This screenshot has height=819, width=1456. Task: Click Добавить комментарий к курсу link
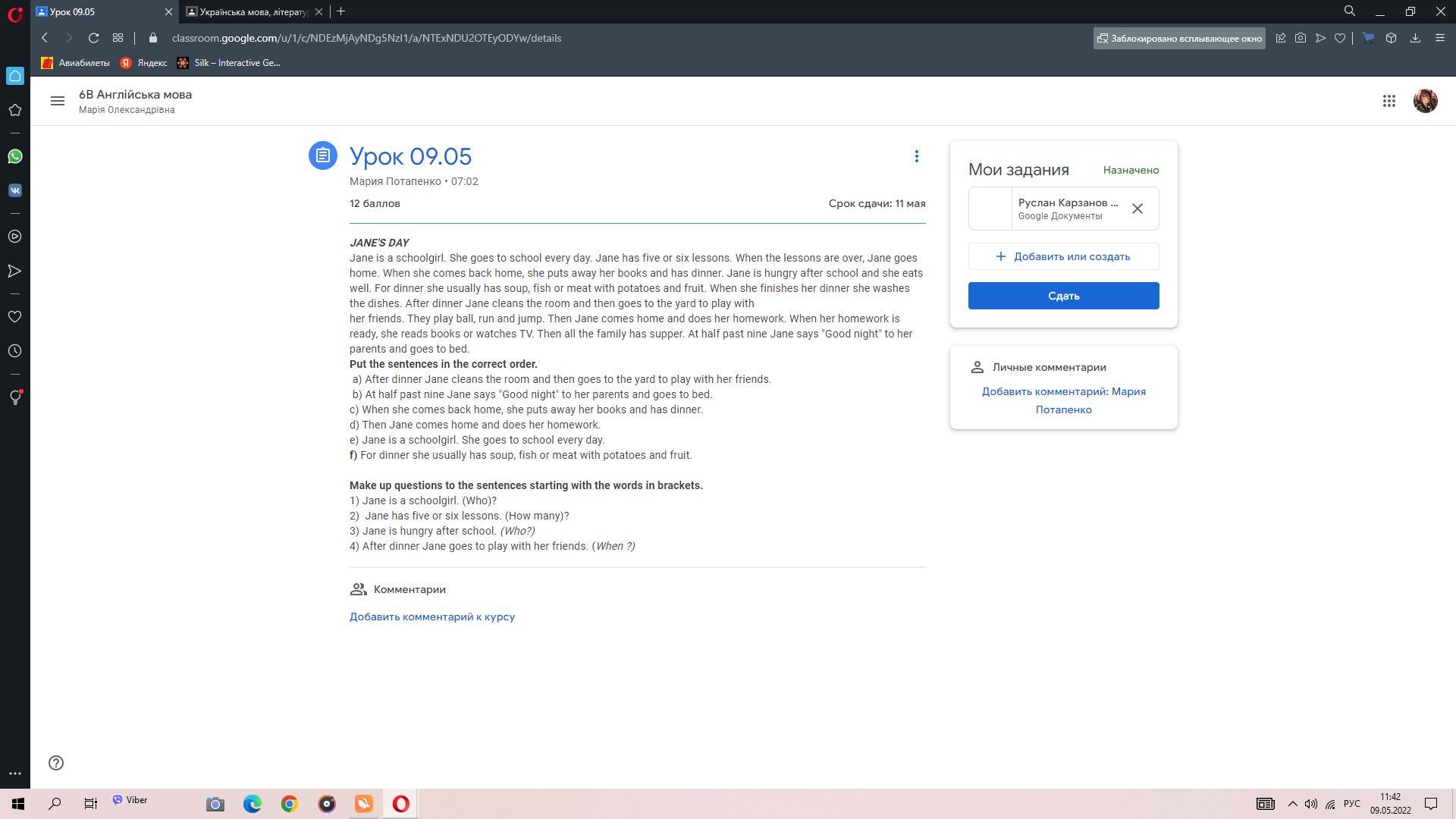pyautogui.click(x=431, y=617)
